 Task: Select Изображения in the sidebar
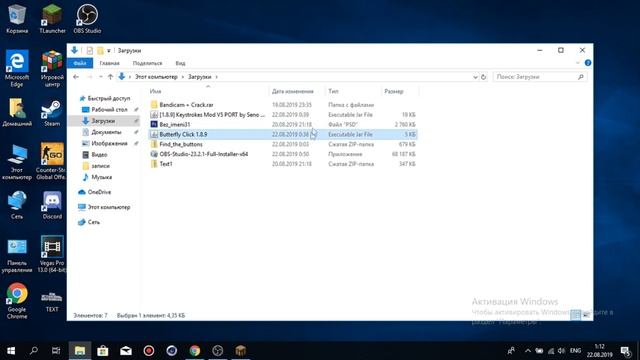[x=109, y=143]
